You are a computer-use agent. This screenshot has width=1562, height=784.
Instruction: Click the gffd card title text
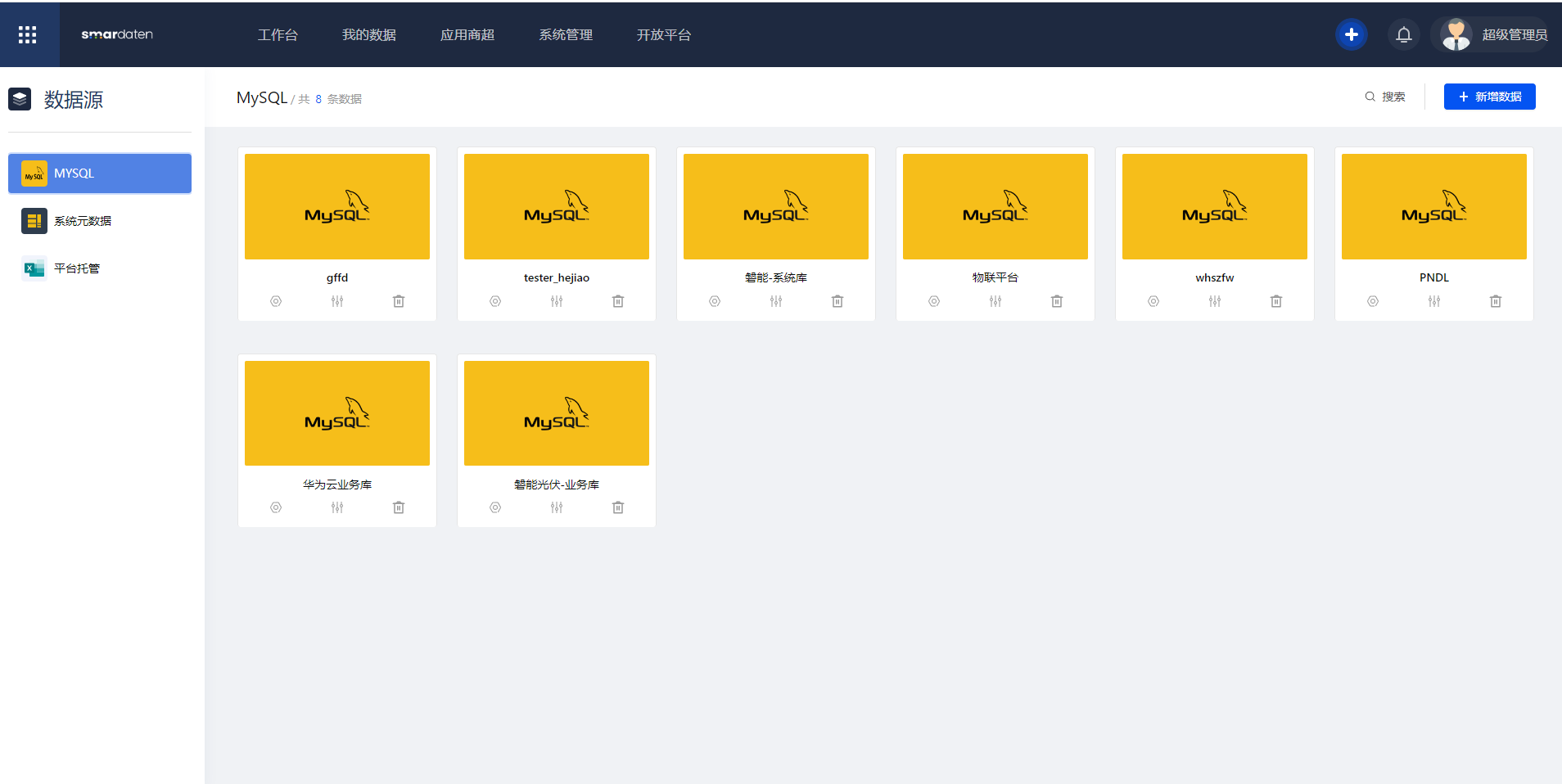(337, 277)
